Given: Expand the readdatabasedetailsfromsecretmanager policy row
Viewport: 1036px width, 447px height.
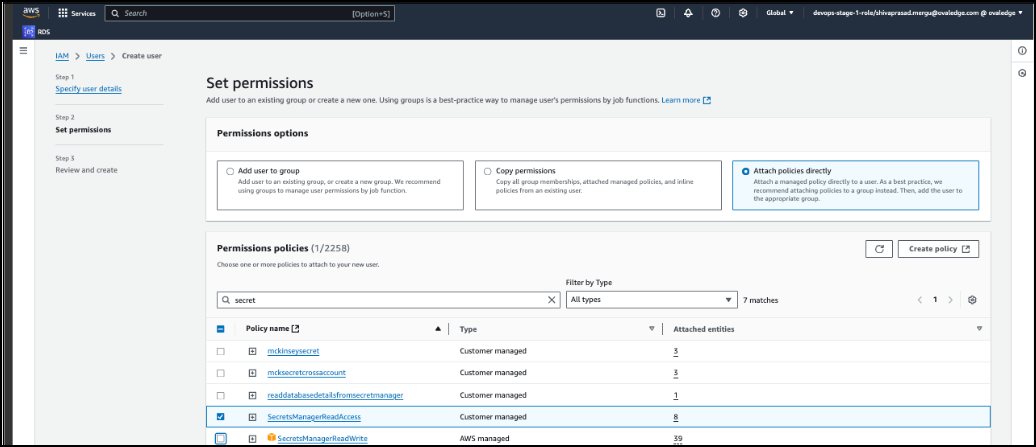Looking at the screenshot, I should tap(253, 395).
